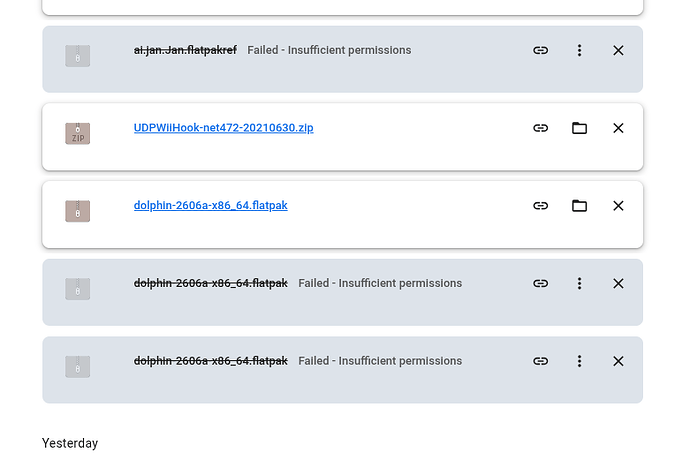
Task: Copy link for first failed dolphin download
Action: (540, 283)
